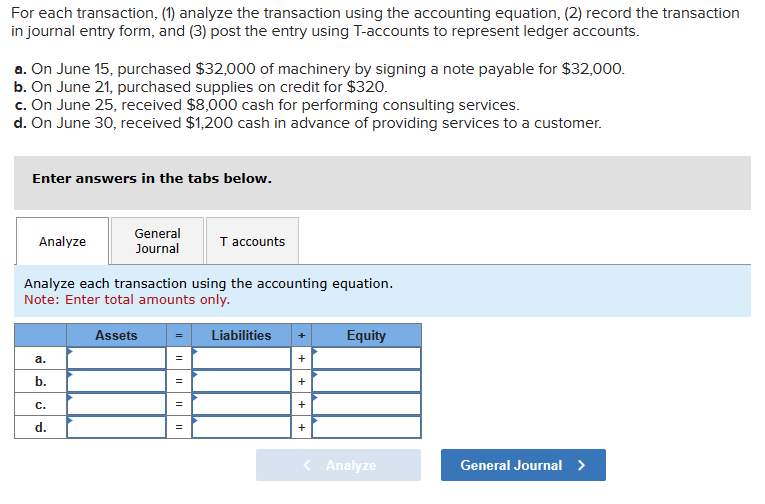Click the Equity field for transaction a
This screenshot has height=504, width=765.
tap(366, 358)
